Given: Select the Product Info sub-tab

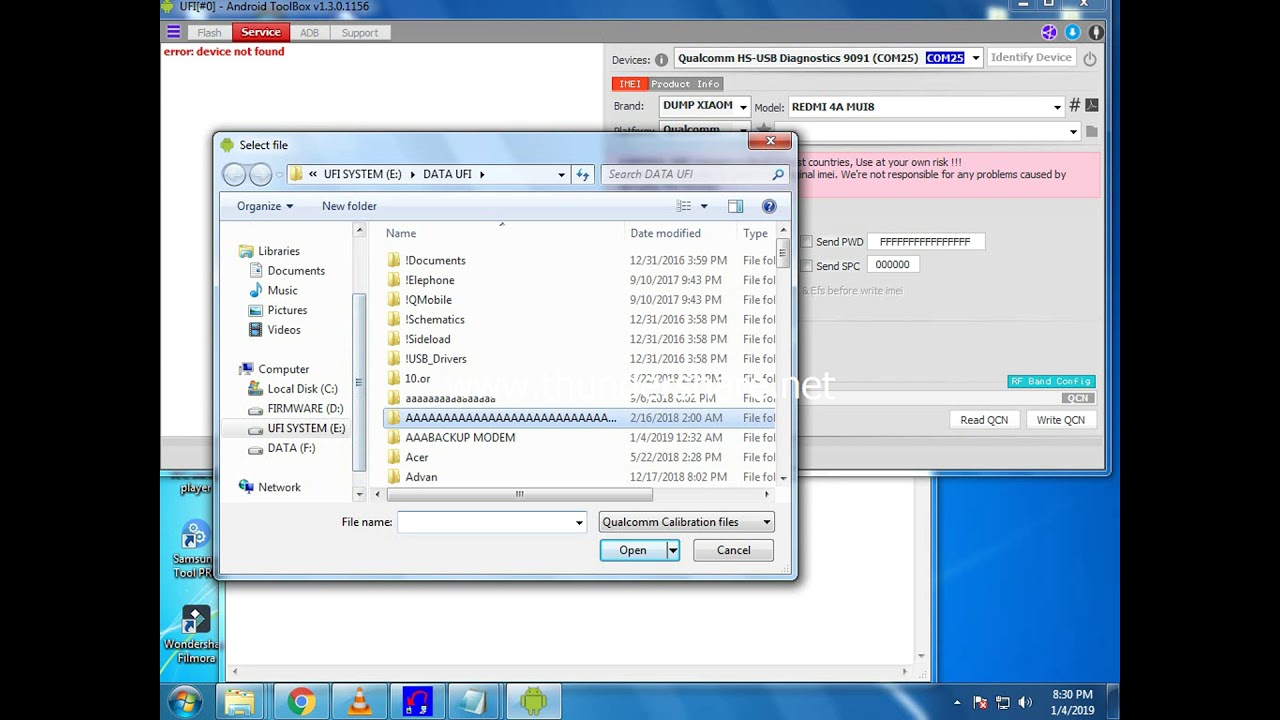Looking at the screenshot, I should point(685,84).
